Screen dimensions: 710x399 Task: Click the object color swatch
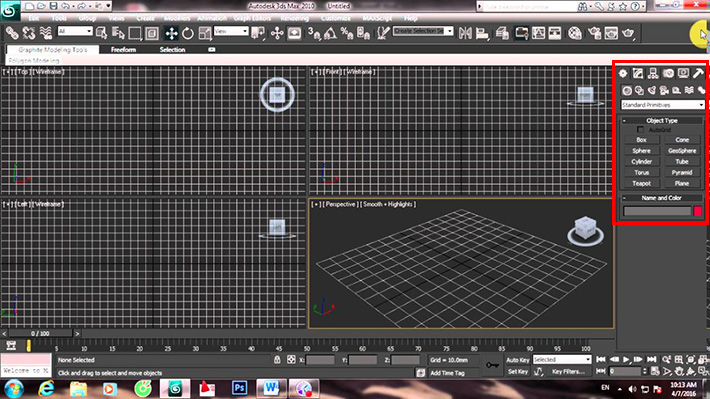click(x=698, y=211)
